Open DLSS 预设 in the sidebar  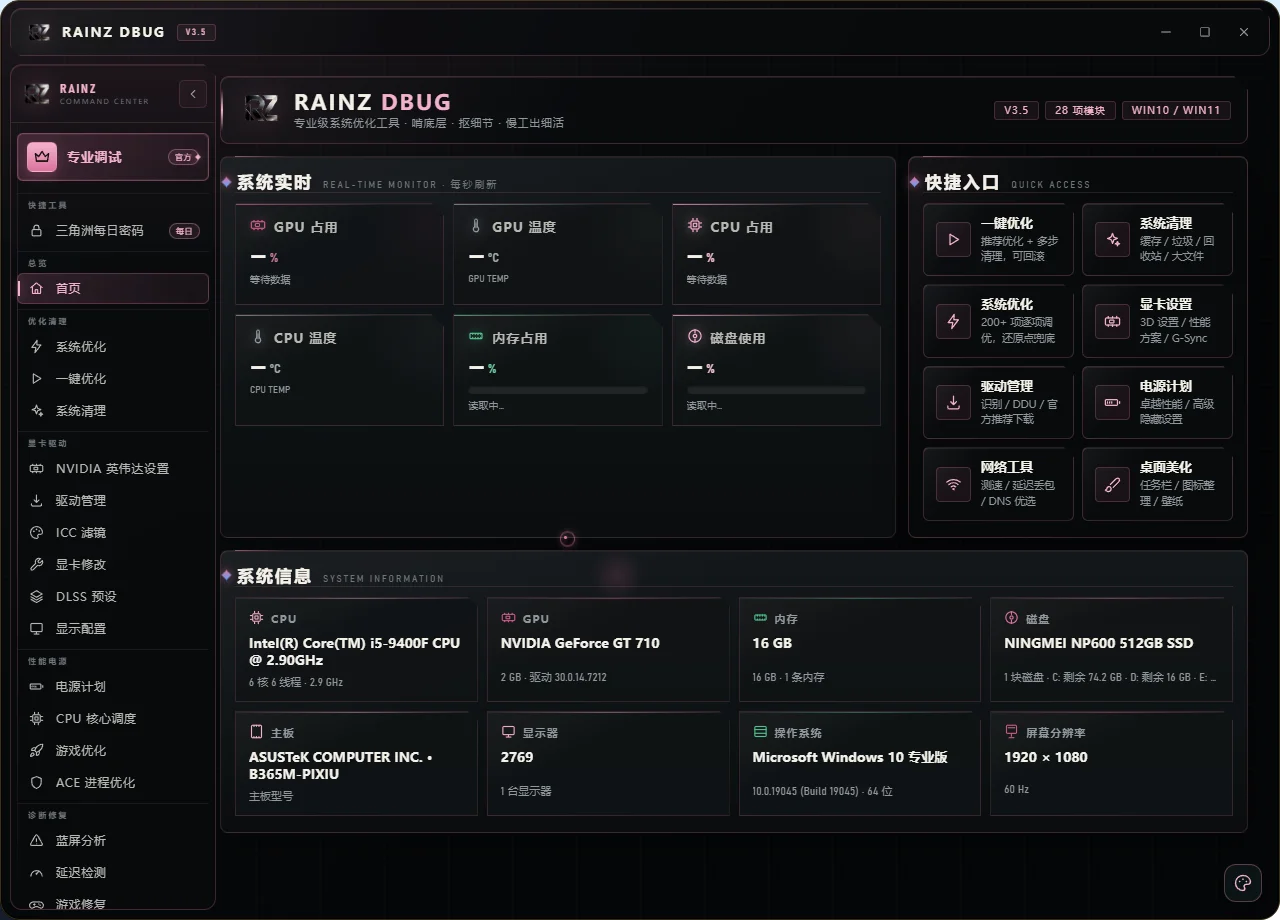(113, 596)
